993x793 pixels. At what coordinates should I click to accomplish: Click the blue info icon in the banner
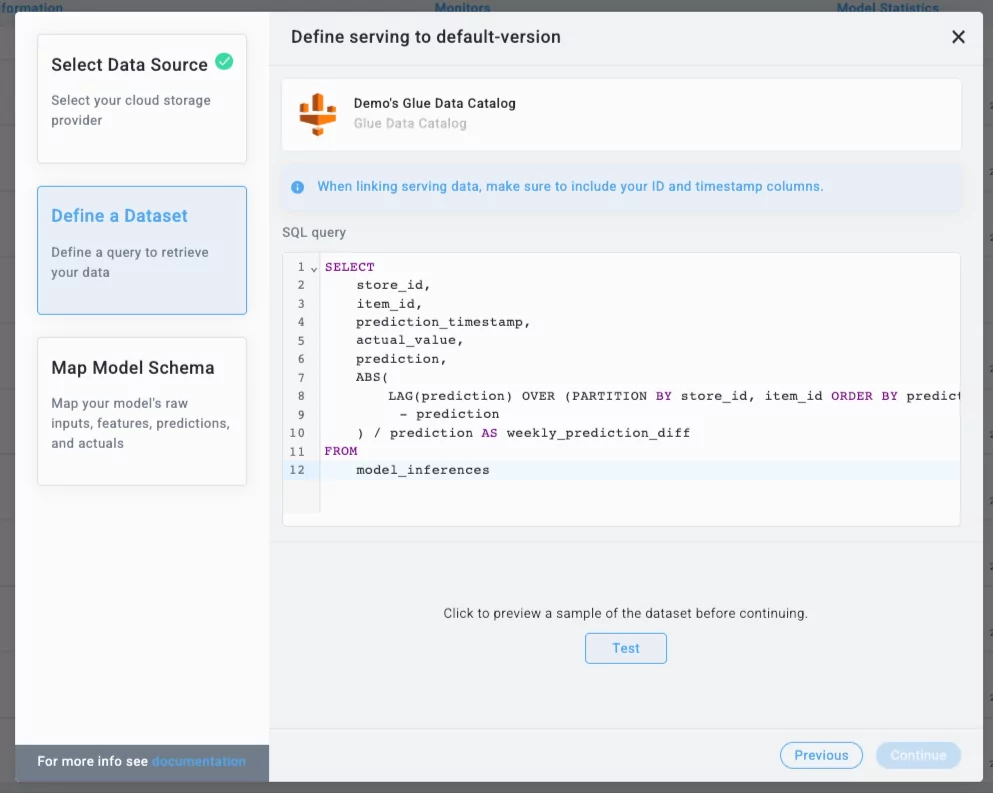click(x=297, y=187)
